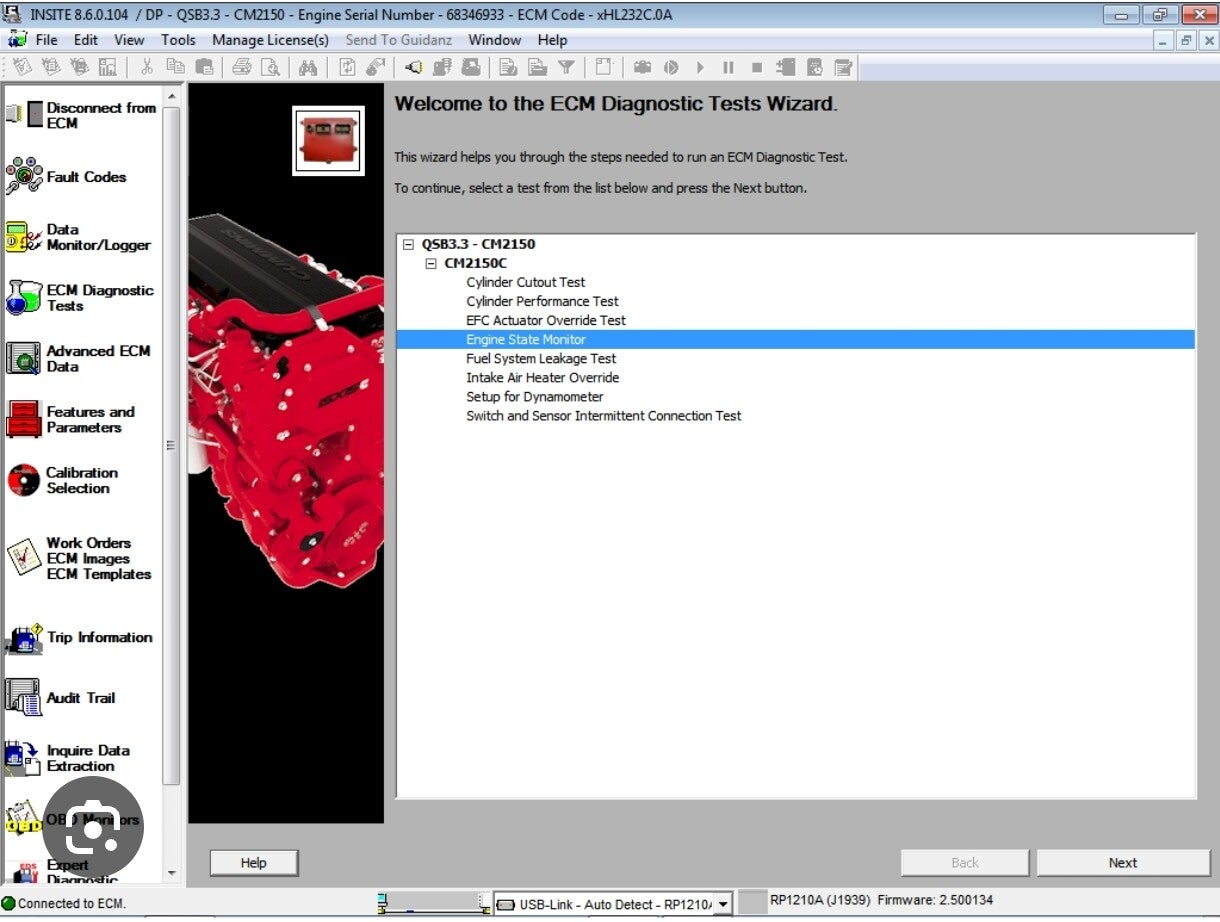
Task: Click the INSITE app icon beside File
Action: (x=16, y=40)
